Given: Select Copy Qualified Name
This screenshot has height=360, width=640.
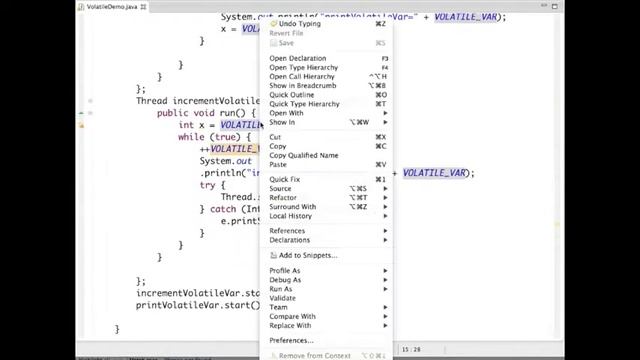Looking at the screenshot, I should click(327, 155).
